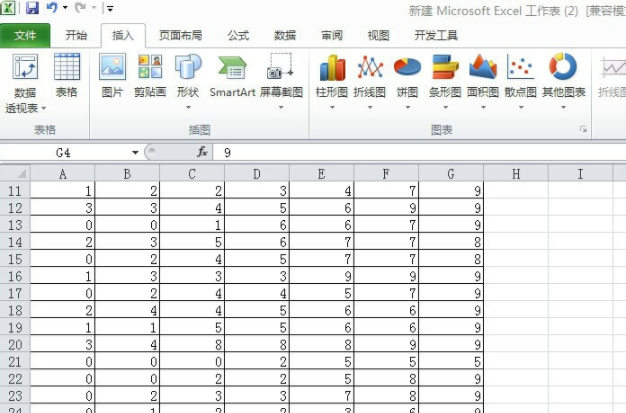Open the chart group dialog launcher
Image resolution: width=626 pixels, height=413 pixels.
pyautogui.click(x=583, y=129)
